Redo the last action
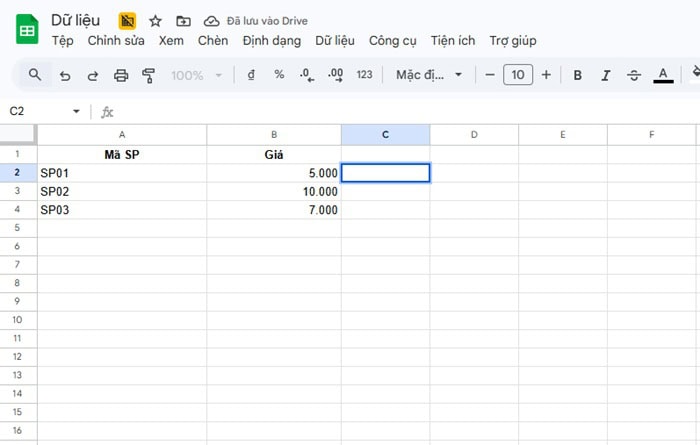Screen dimensions: 700x445 [x=93, y=75]
